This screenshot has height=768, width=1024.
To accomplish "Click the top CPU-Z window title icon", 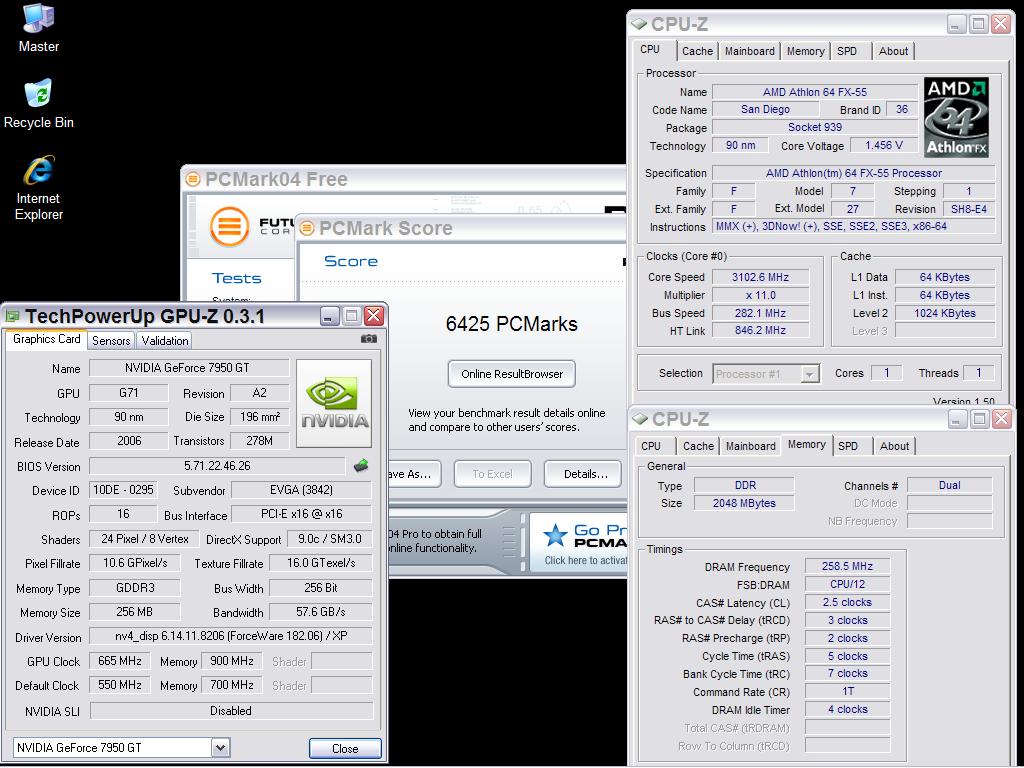I will [639, 24].
